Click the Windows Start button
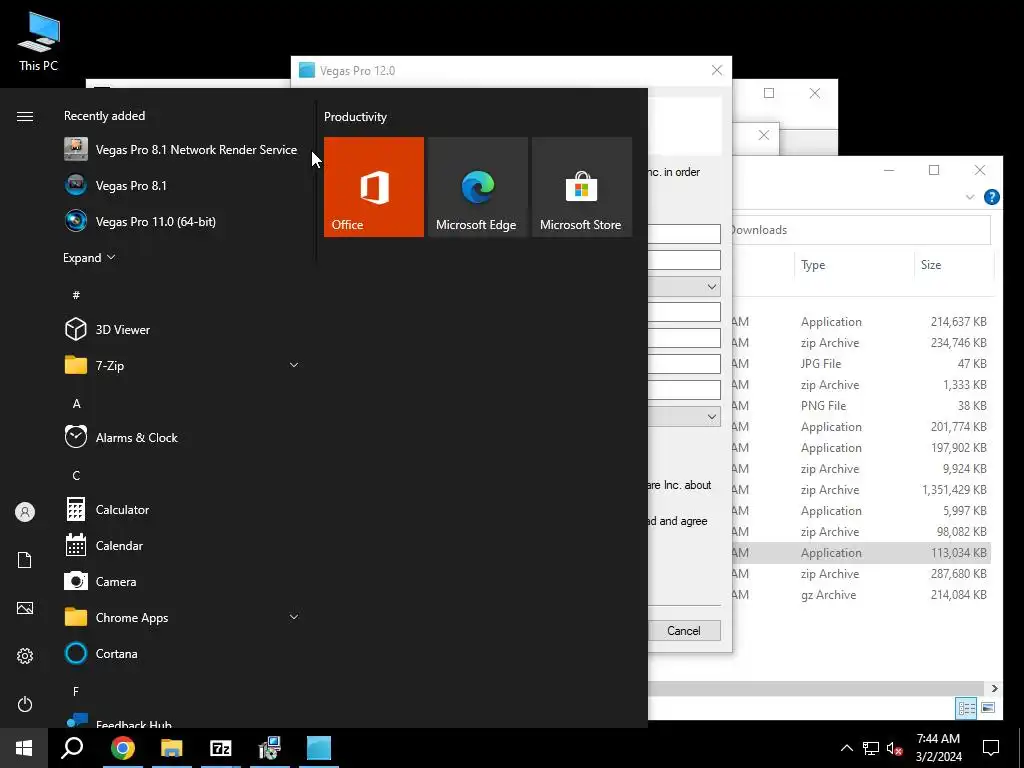 24,748
